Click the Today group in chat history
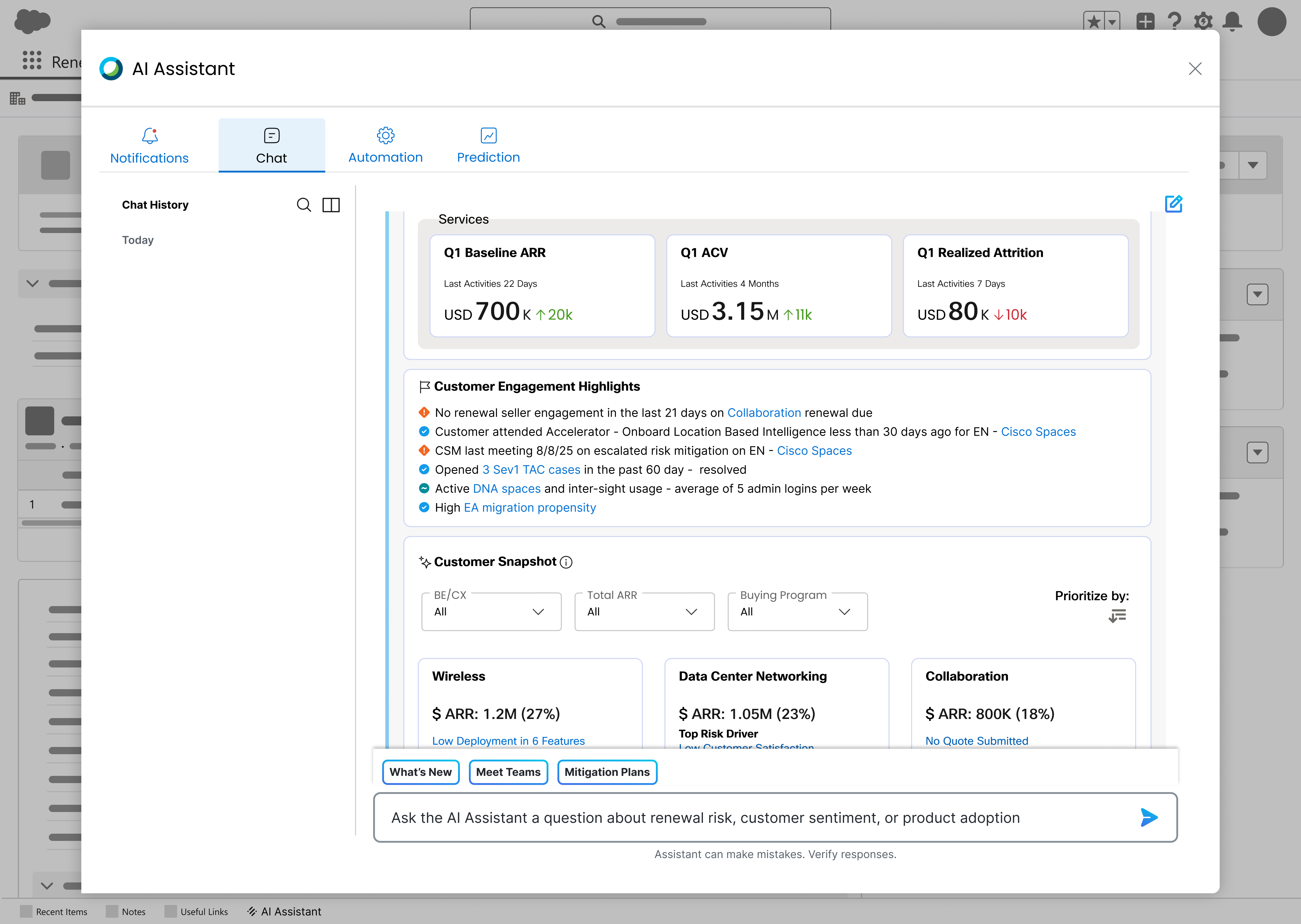The width and height of the screenshot is (1301, 924). [x=138, y=240]
